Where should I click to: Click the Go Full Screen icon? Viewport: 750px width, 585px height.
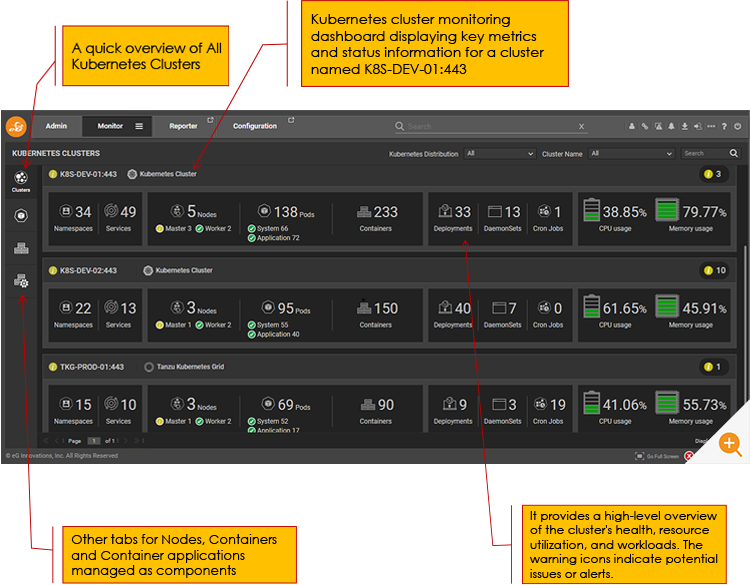click(x=640, y=456)
